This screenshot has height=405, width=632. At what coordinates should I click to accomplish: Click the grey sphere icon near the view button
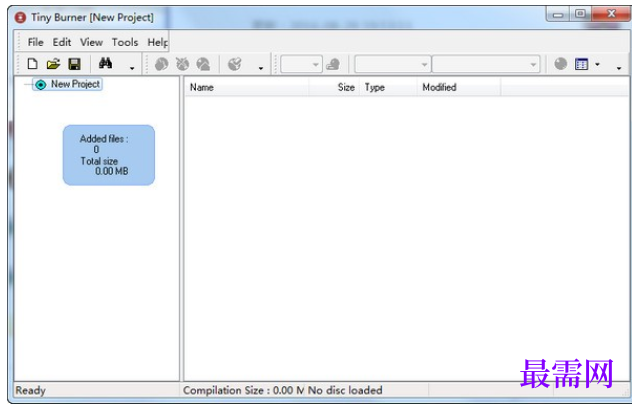(x=561, y=64)
